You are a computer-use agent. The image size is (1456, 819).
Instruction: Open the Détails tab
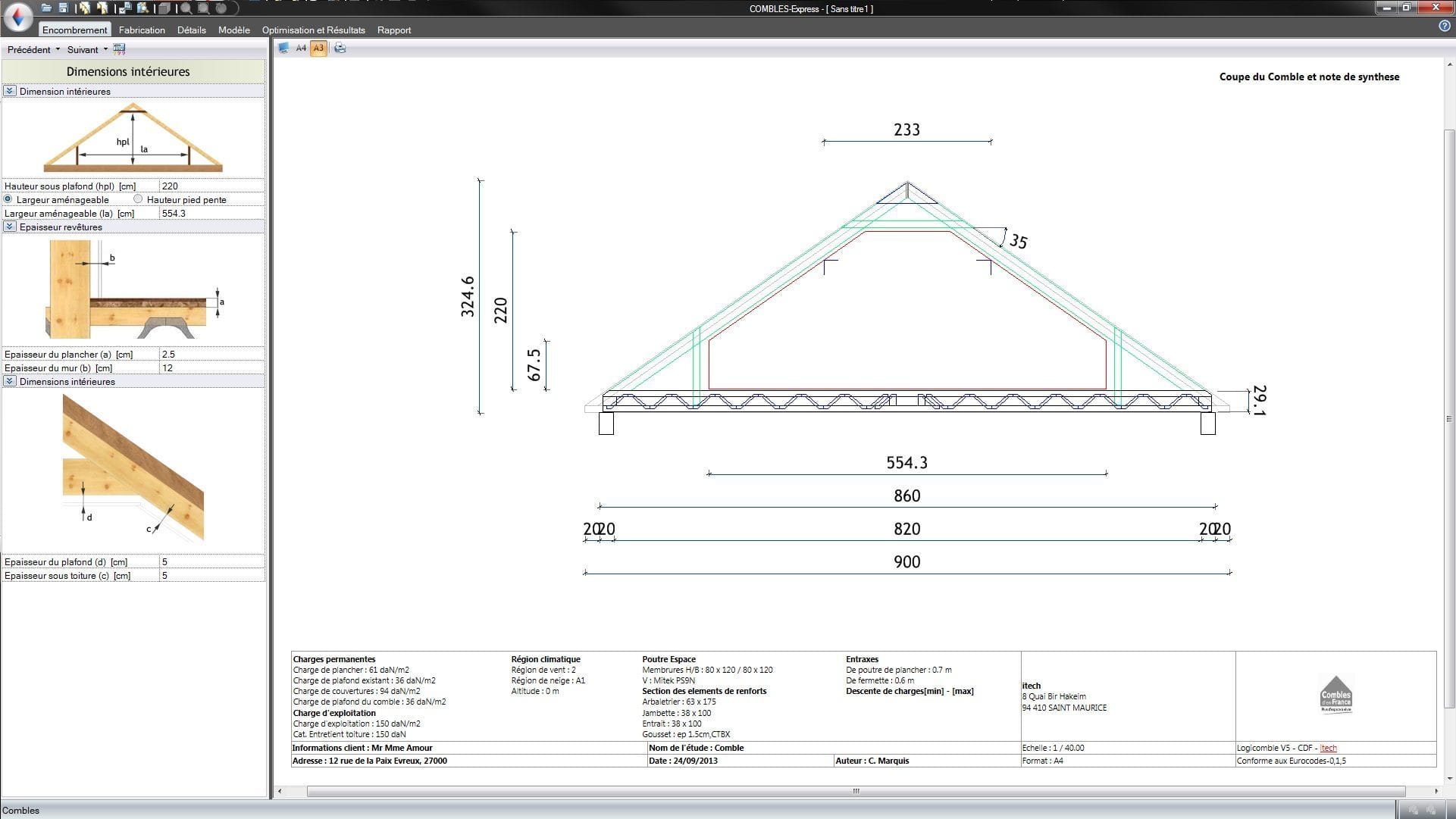192,30
